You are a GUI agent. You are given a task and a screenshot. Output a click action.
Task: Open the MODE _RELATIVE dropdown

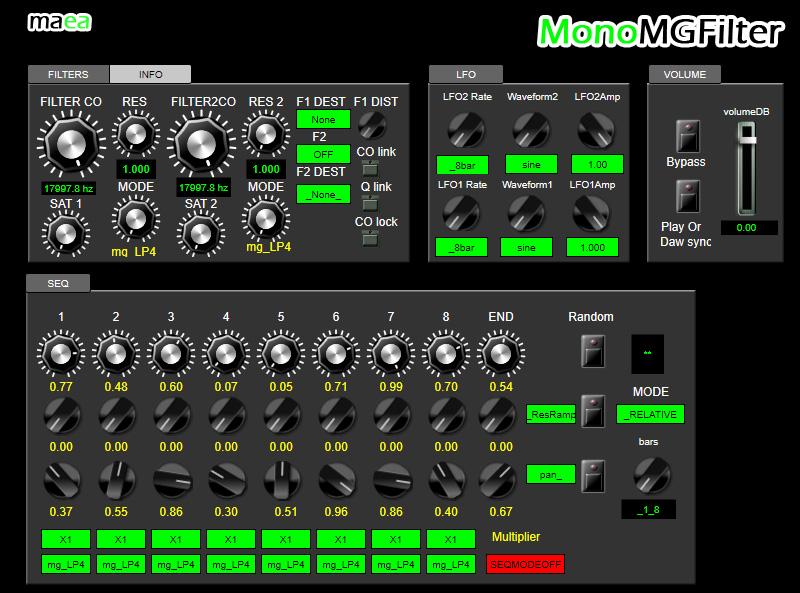click(x=651, y=414)
